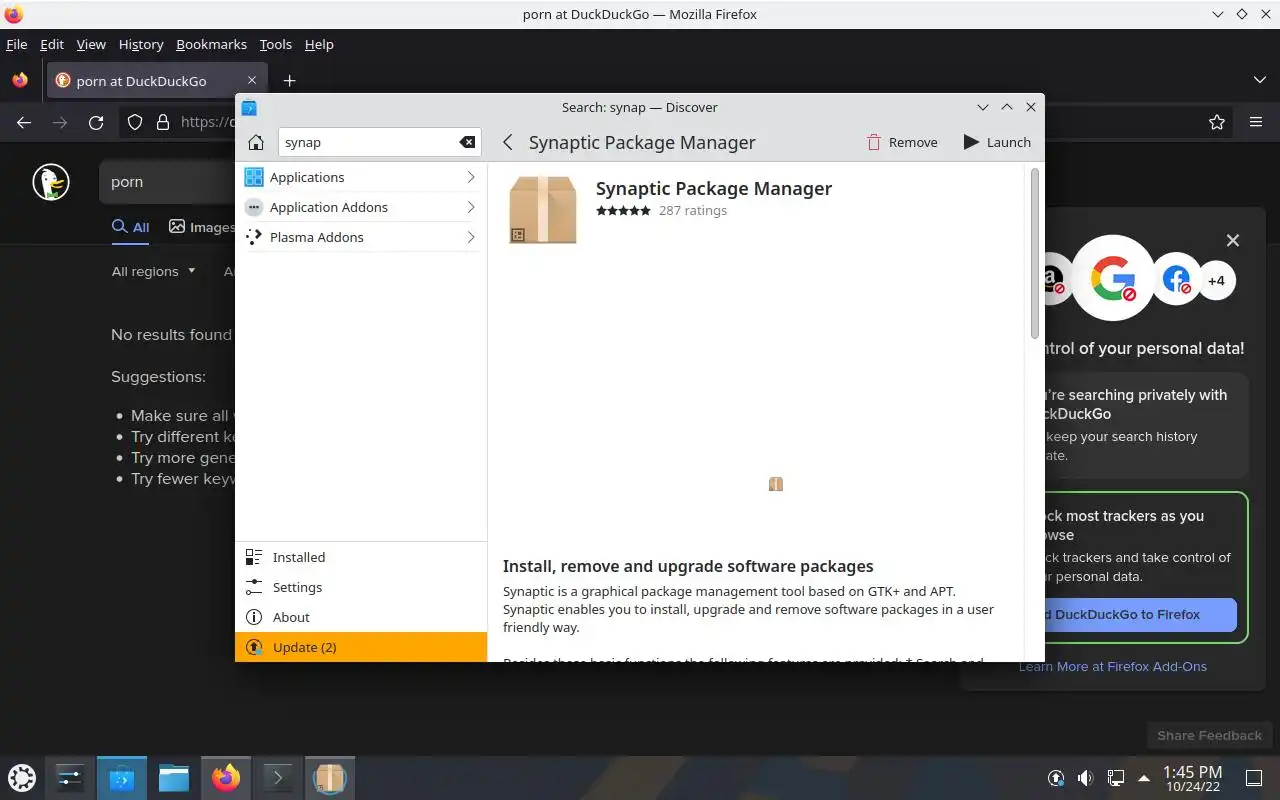Expand hidden system tray icons arrow
The height and width of the screenshot is (800, 1280).
pyautogui.click(x=1144, y=777)
